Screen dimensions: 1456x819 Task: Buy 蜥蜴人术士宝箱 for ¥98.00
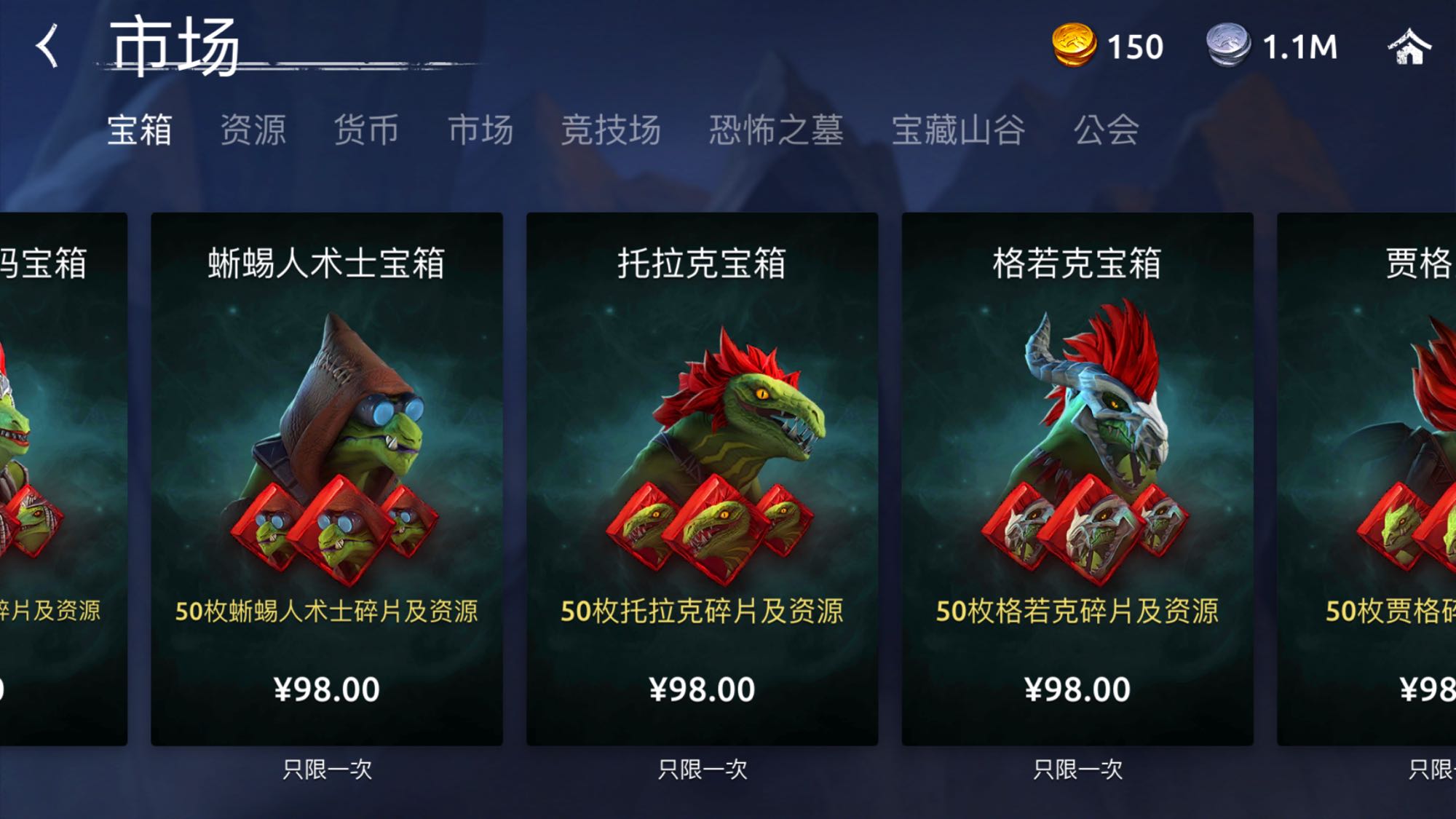point(327,689)
